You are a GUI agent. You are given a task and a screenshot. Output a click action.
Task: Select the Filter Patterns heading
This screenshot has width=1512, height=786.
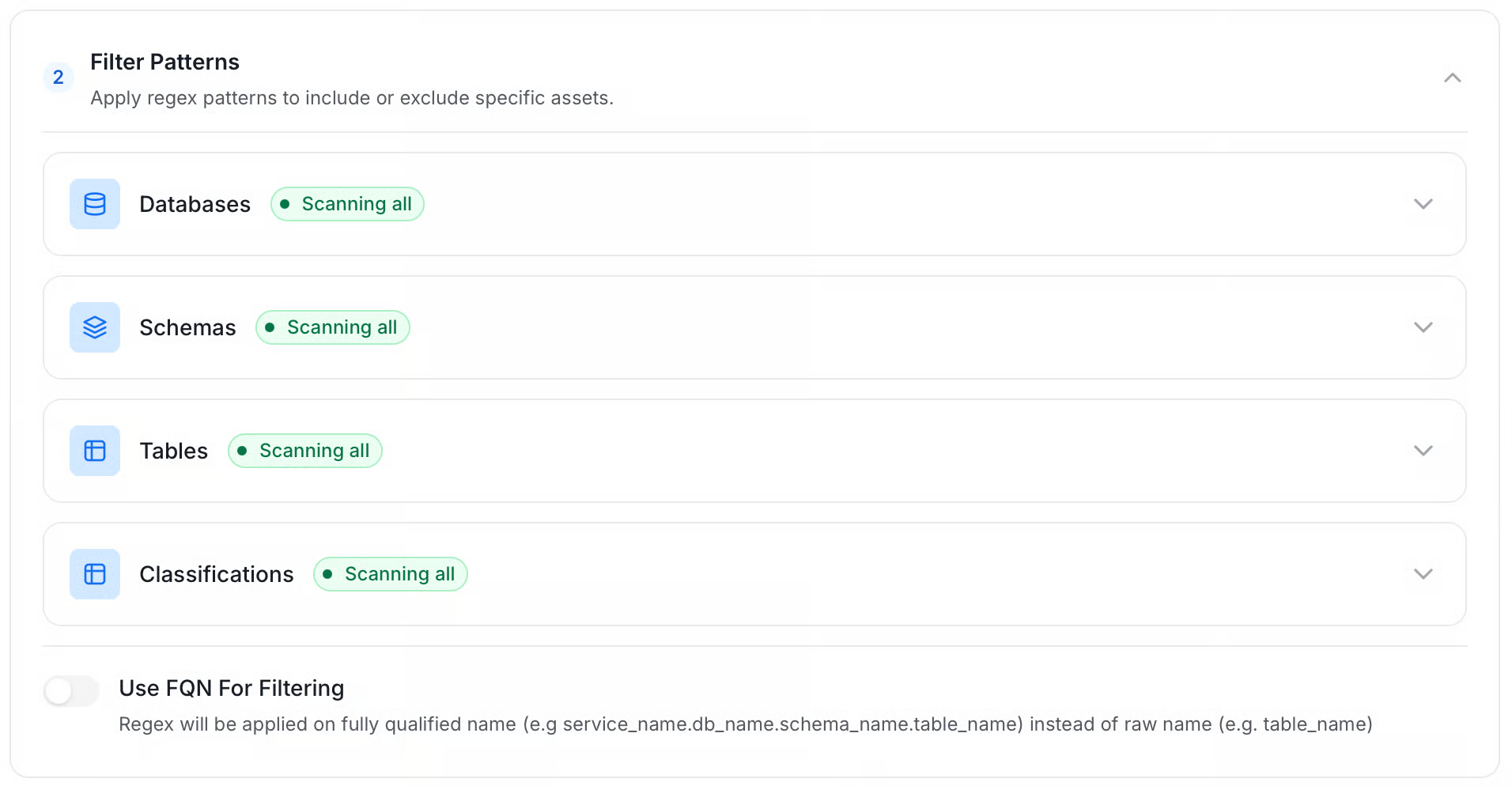tap(164, 62)
